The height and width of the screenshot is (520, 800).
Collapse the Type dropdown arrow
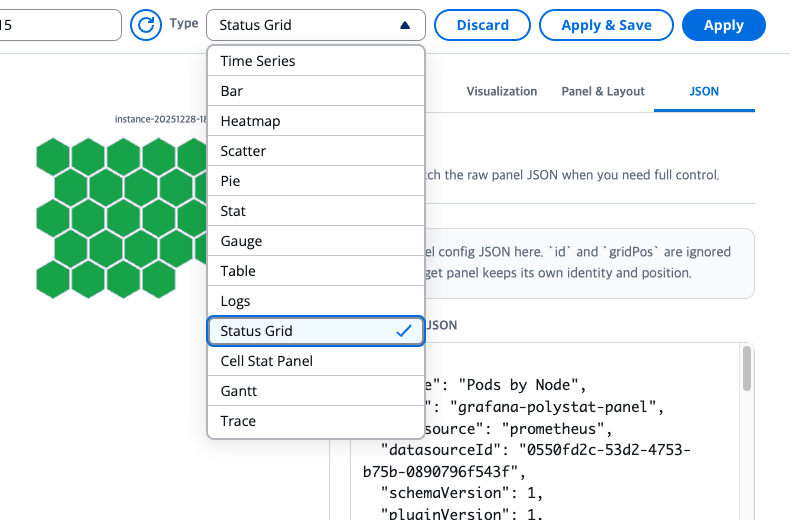point(405,25)
